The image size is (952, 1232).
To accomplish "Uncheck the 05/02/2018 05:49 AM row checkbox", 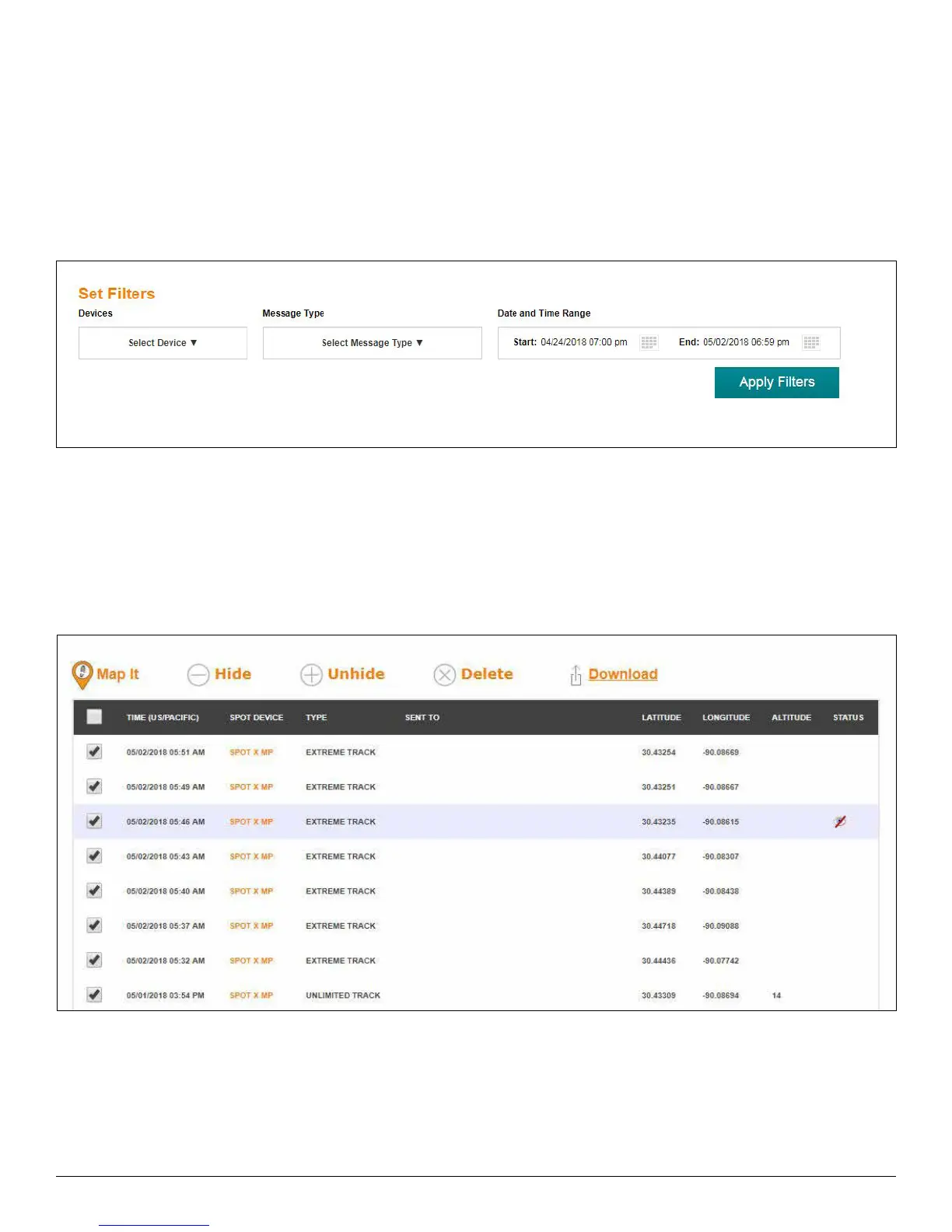I will click(x=94, y=786).
